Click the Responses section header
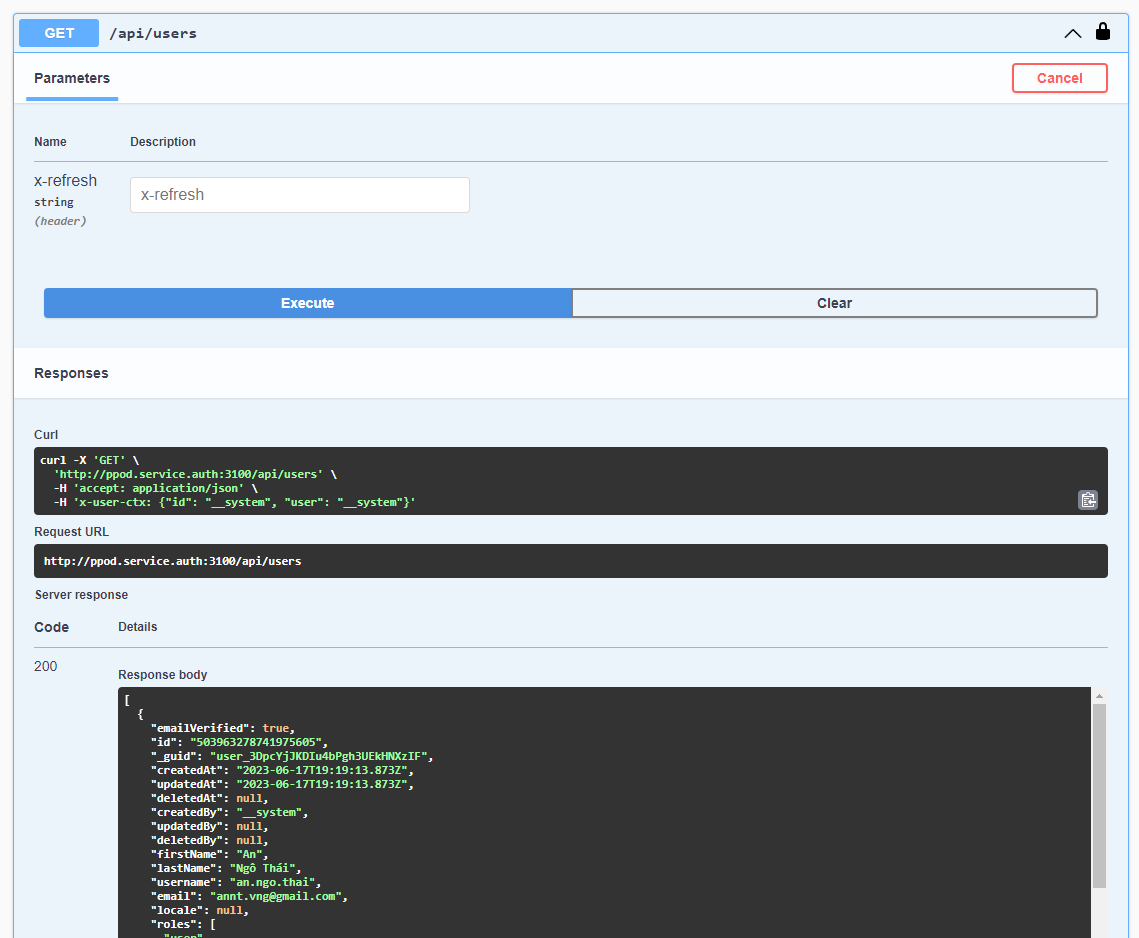1139x938 pixels. [x=71, y=373]
